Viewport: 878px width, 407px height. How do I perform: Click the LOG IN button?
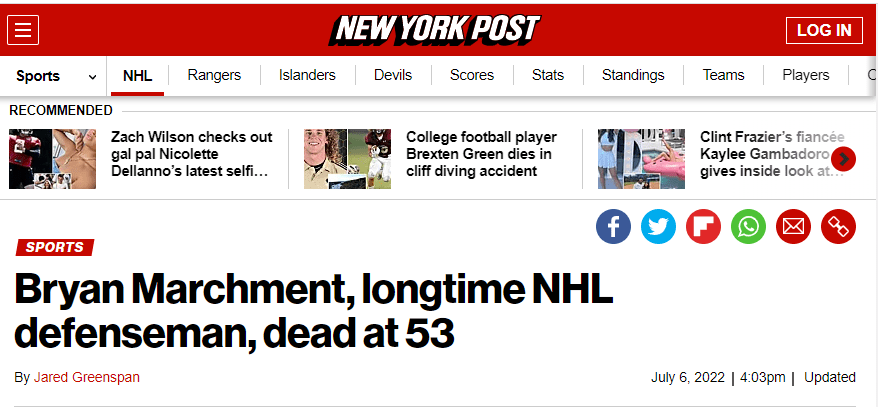823,30
